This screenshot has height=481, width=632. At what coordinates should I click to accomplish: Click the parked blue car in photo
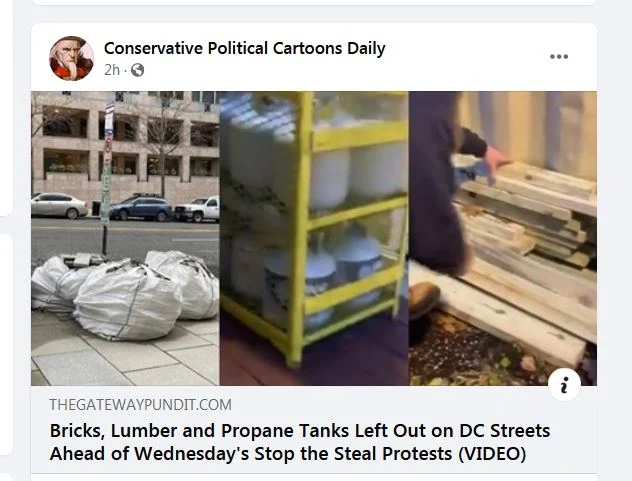(141, 208)
